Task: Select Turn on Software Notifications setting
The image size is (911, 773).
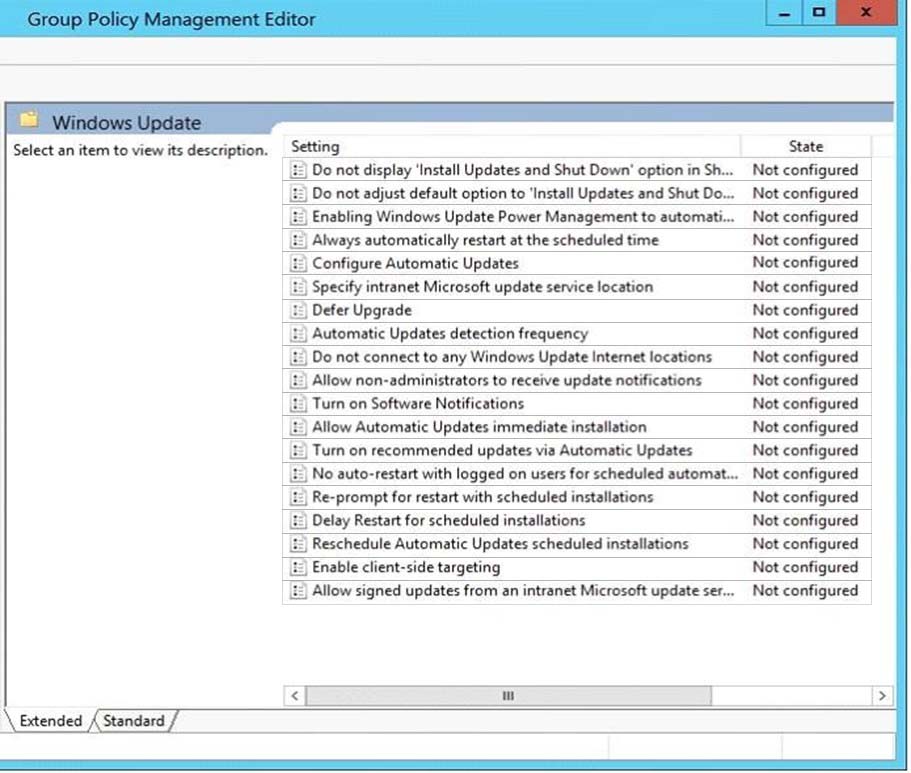Action: coord(418,403)
